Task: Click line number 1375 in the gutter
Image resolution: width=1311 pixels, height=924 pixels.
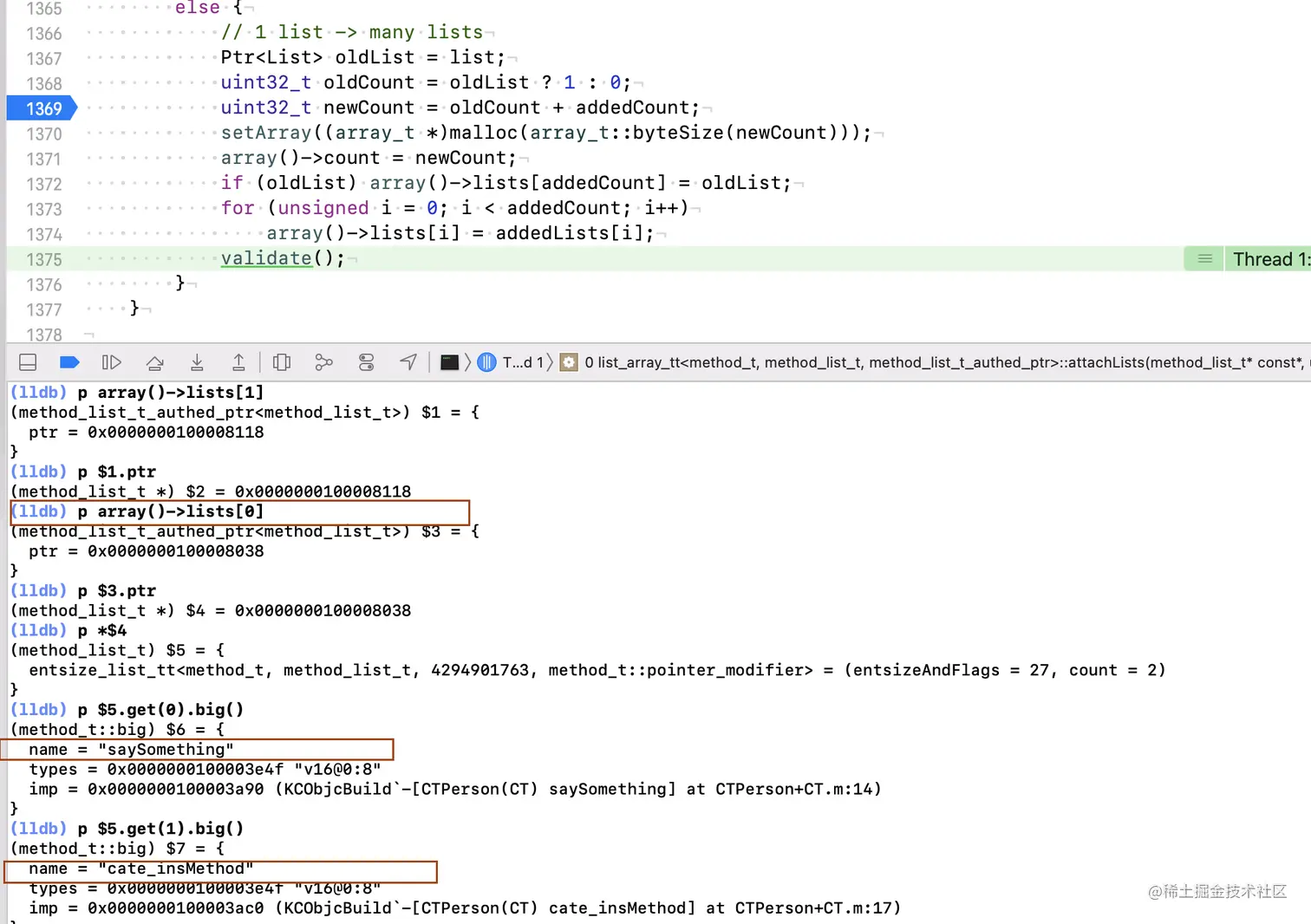Action: coord(44,260)
